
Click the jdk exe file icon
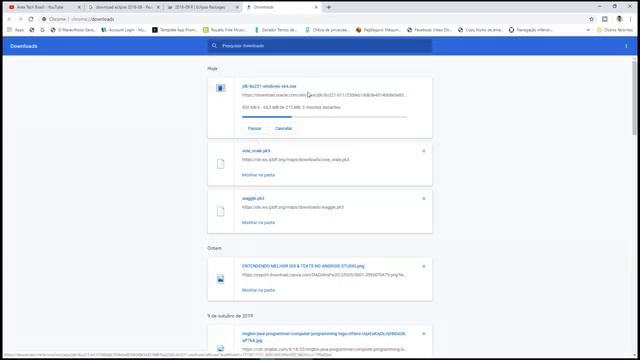coord(220,88)
